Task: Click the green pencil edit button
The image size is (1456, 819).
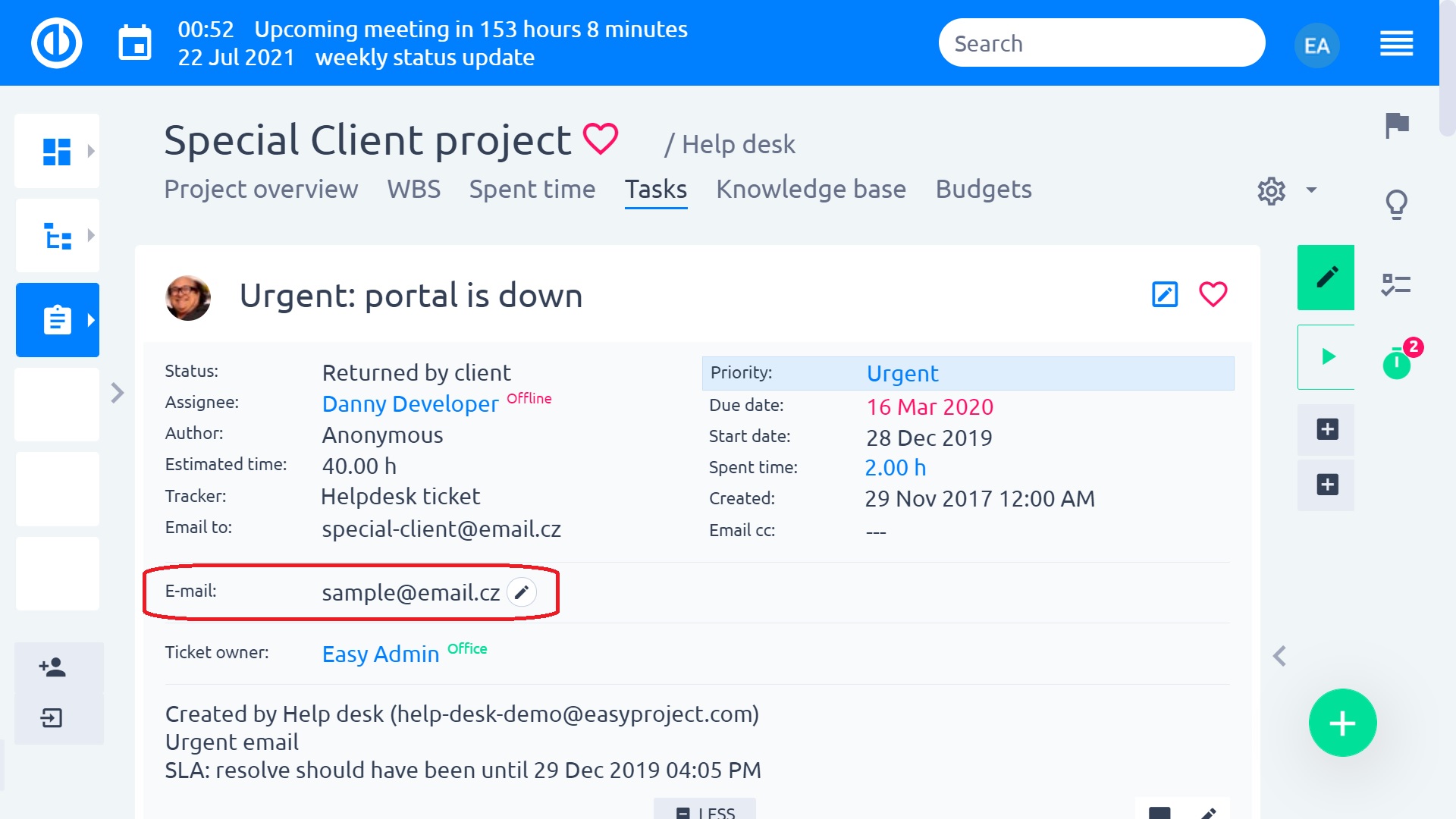Action: pos(1326,277)
